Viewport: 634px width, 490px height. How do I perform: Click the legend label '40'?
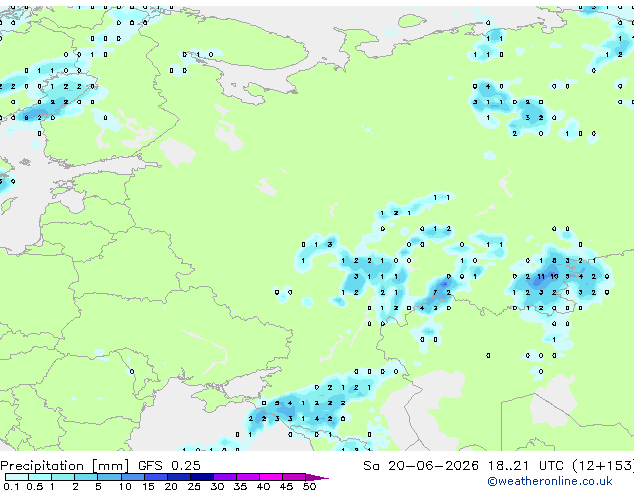coord(263,486)
